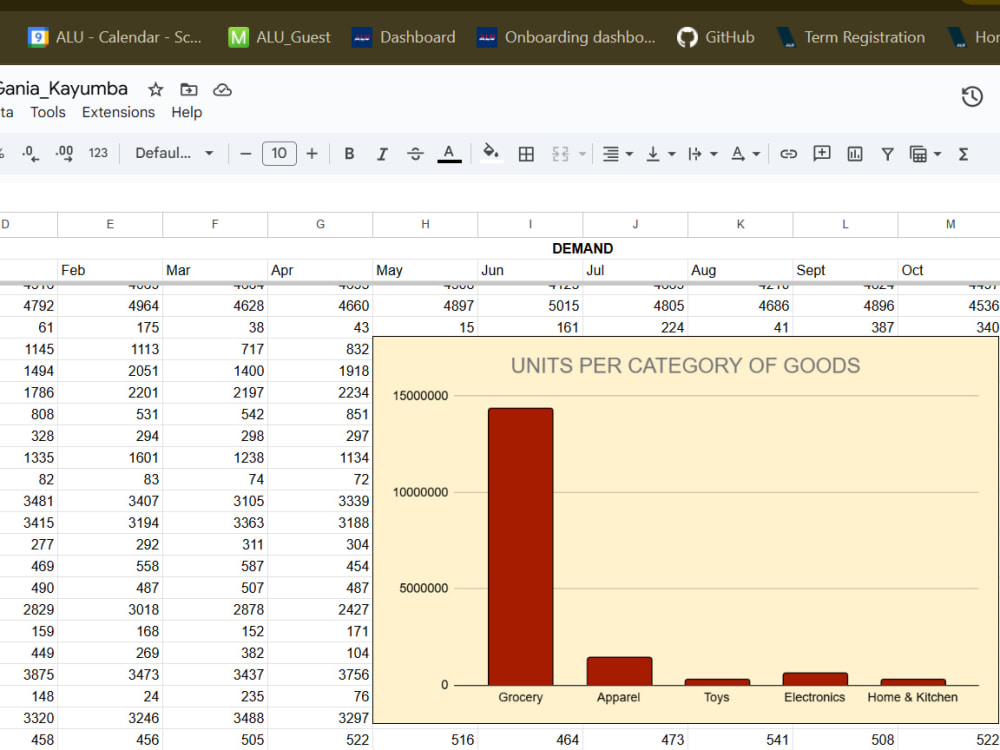Expand the merge cells options arrow
This screenshot has width=1000, height=750.
(x=582, y=154)
